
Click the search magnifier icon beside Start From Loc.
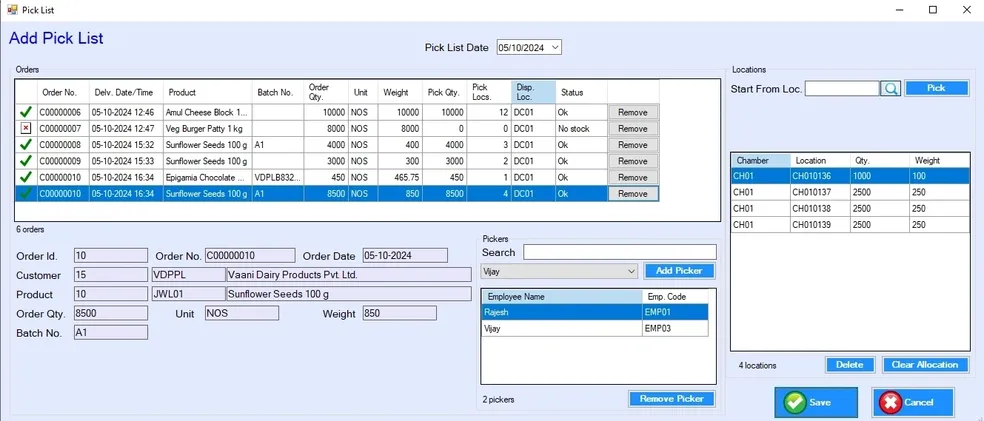pos(890,89)
